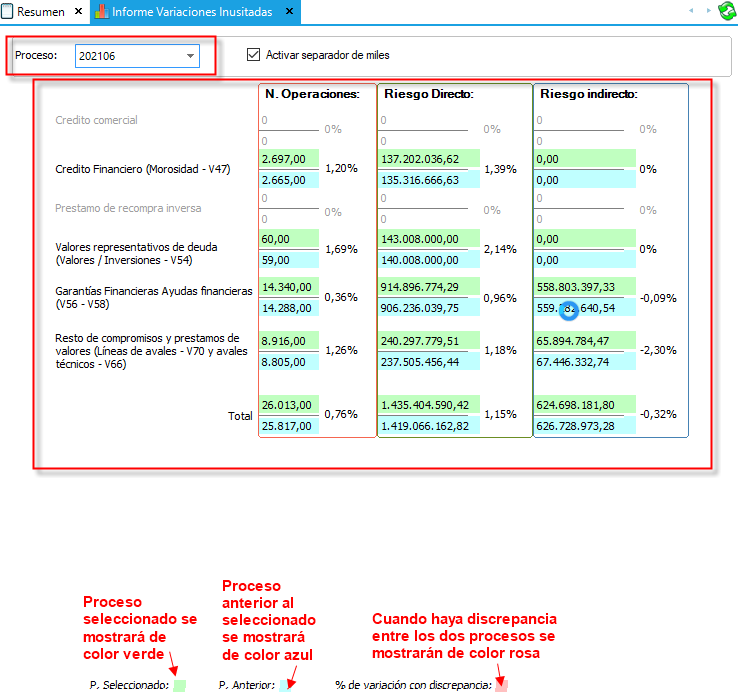Click the pink discrepancy legend swatch
Viewport: 738px width, 693px height.
501,685
